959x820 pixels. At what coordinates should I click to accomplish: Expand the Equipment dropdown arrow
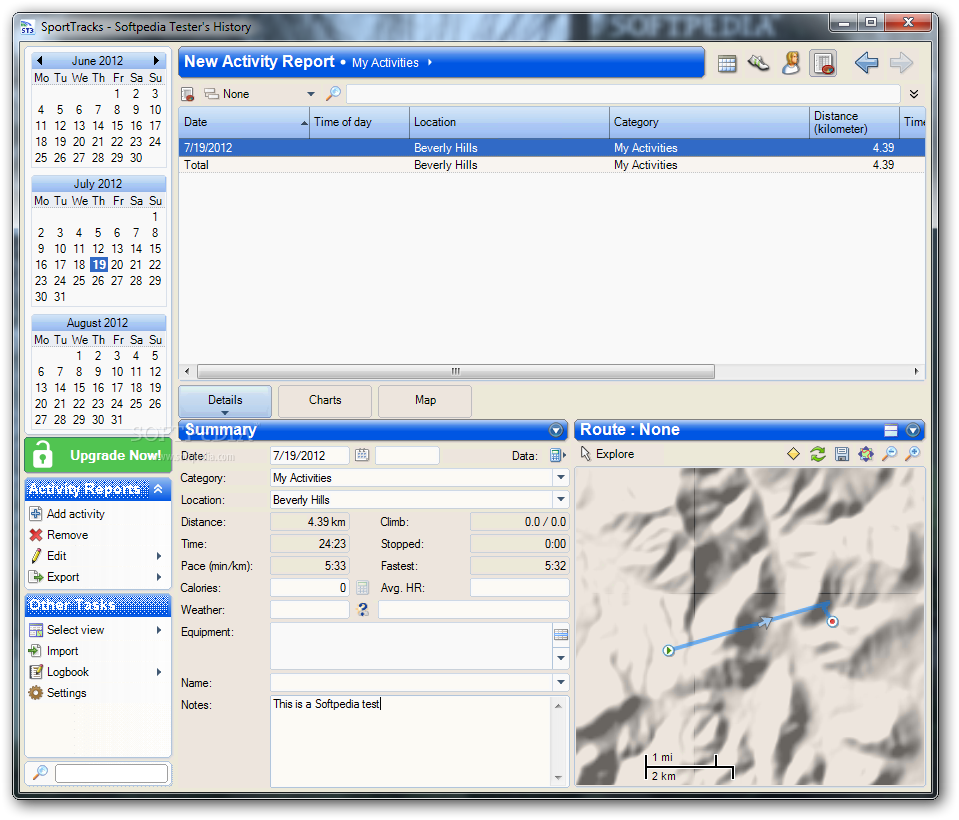pos(561,658)
